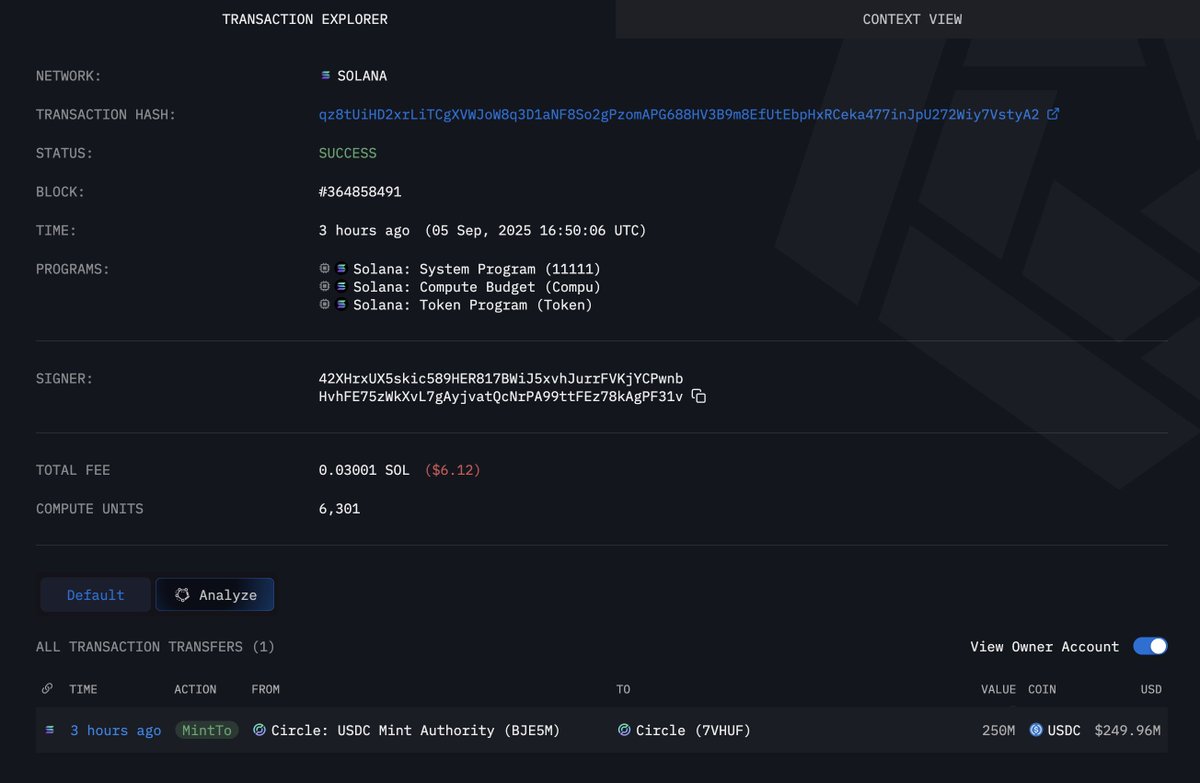Open Solana: Compute Budget (Compu)
This screenshot has width=1200, height=783.
tap(477, 287)
